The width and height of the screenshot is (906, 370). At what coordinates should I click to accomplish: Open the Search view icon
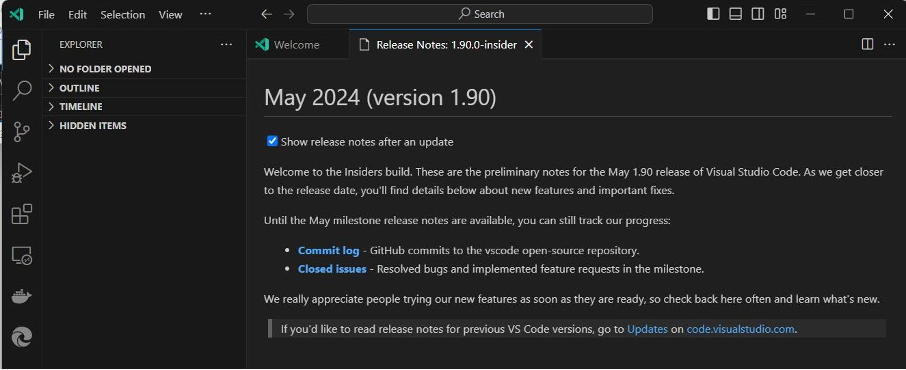tap(21, 91)
